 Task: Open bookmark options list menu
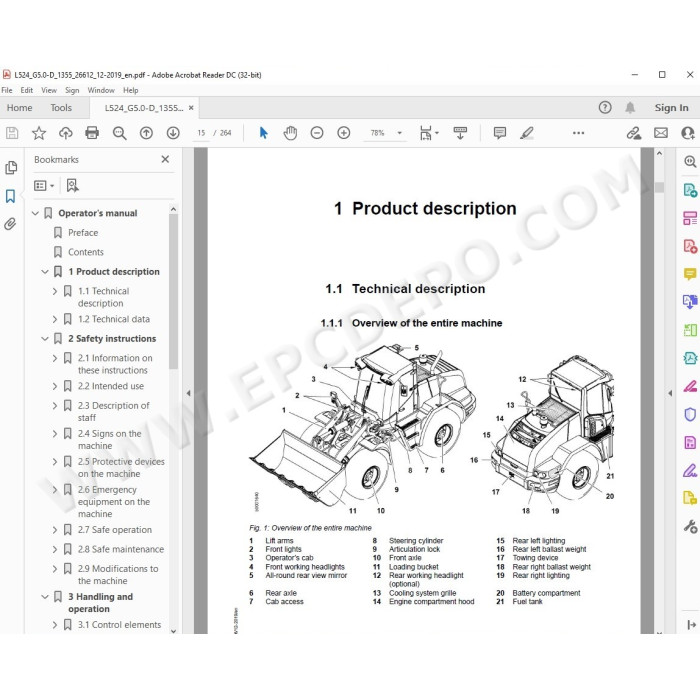click(x=44, y=186)
